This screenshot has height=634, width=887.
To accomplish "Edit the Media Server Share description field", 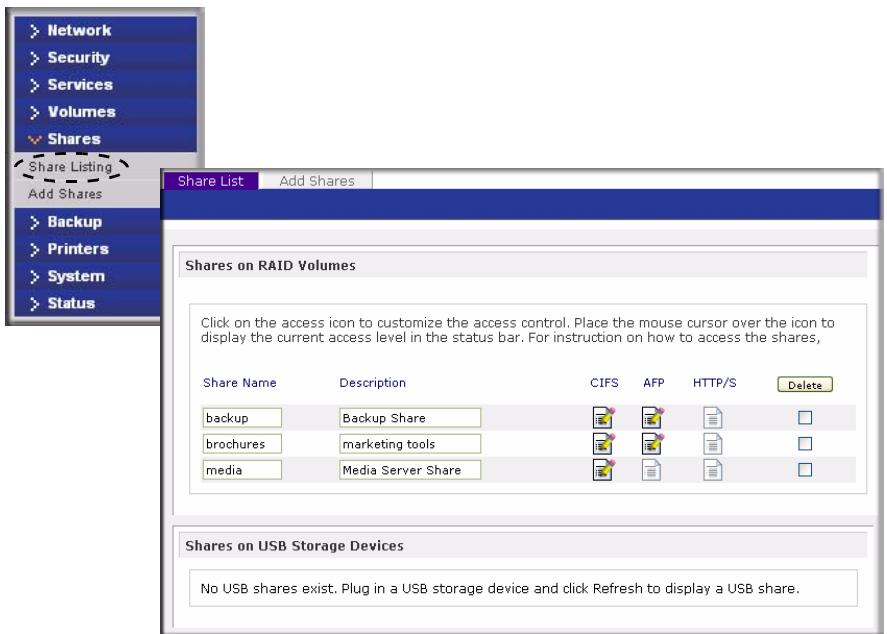I will pyautogui.click(x=410, y=470).
